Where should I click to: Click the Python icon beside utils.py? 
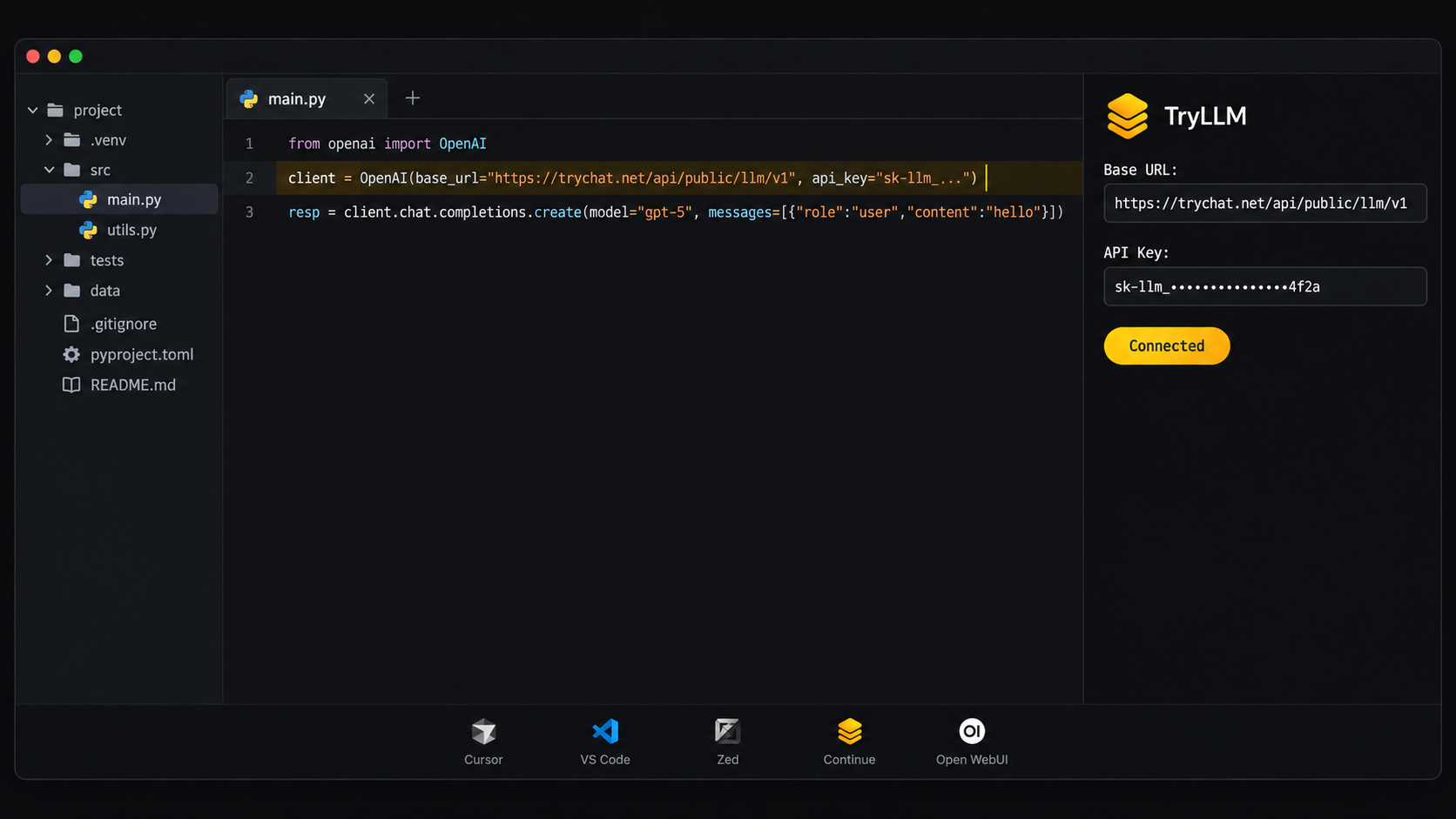[x=88, y=230]
